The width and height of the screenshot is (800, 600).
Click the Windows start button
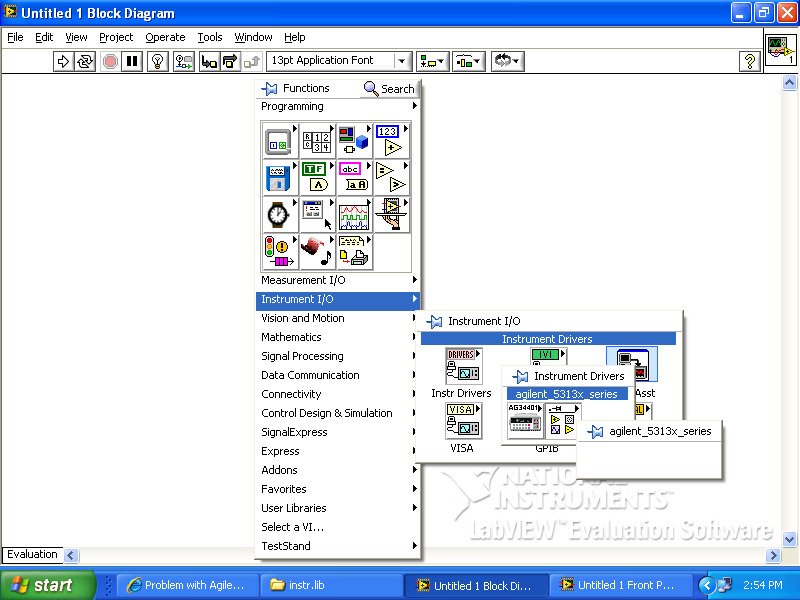click(x=47, y=585)
